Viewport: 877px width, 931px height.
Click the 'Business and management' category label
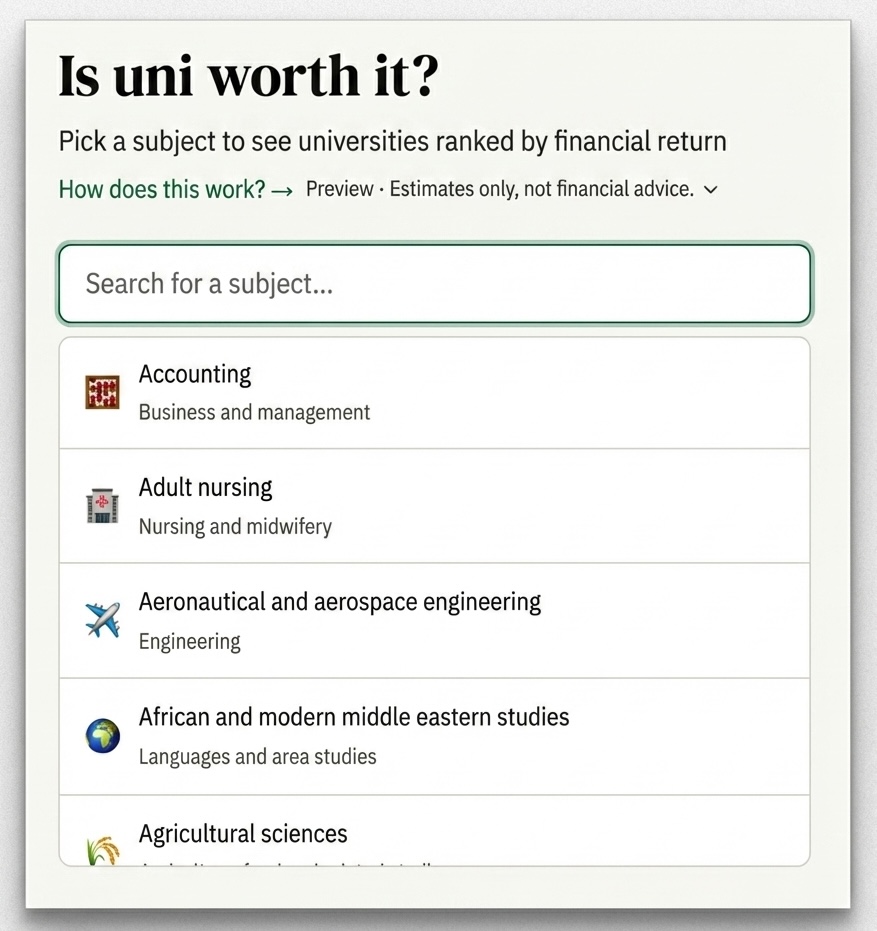[x=254, y=411]
